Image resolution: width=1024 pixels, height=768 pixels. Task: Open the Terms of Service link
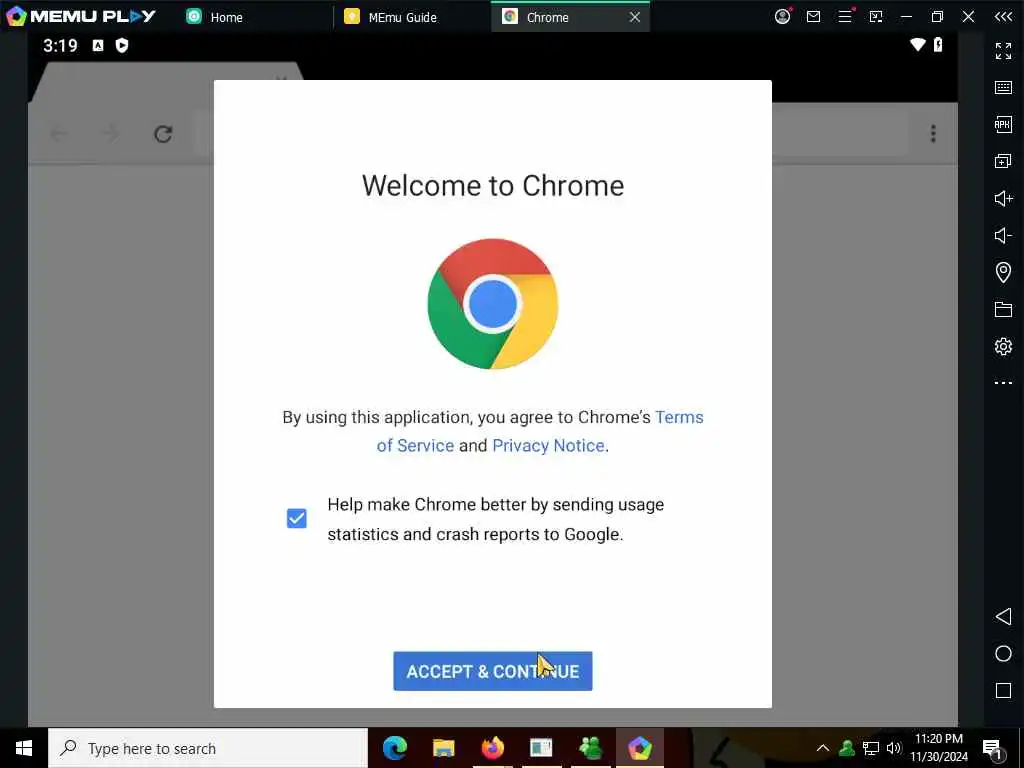(x=540, y=431)
